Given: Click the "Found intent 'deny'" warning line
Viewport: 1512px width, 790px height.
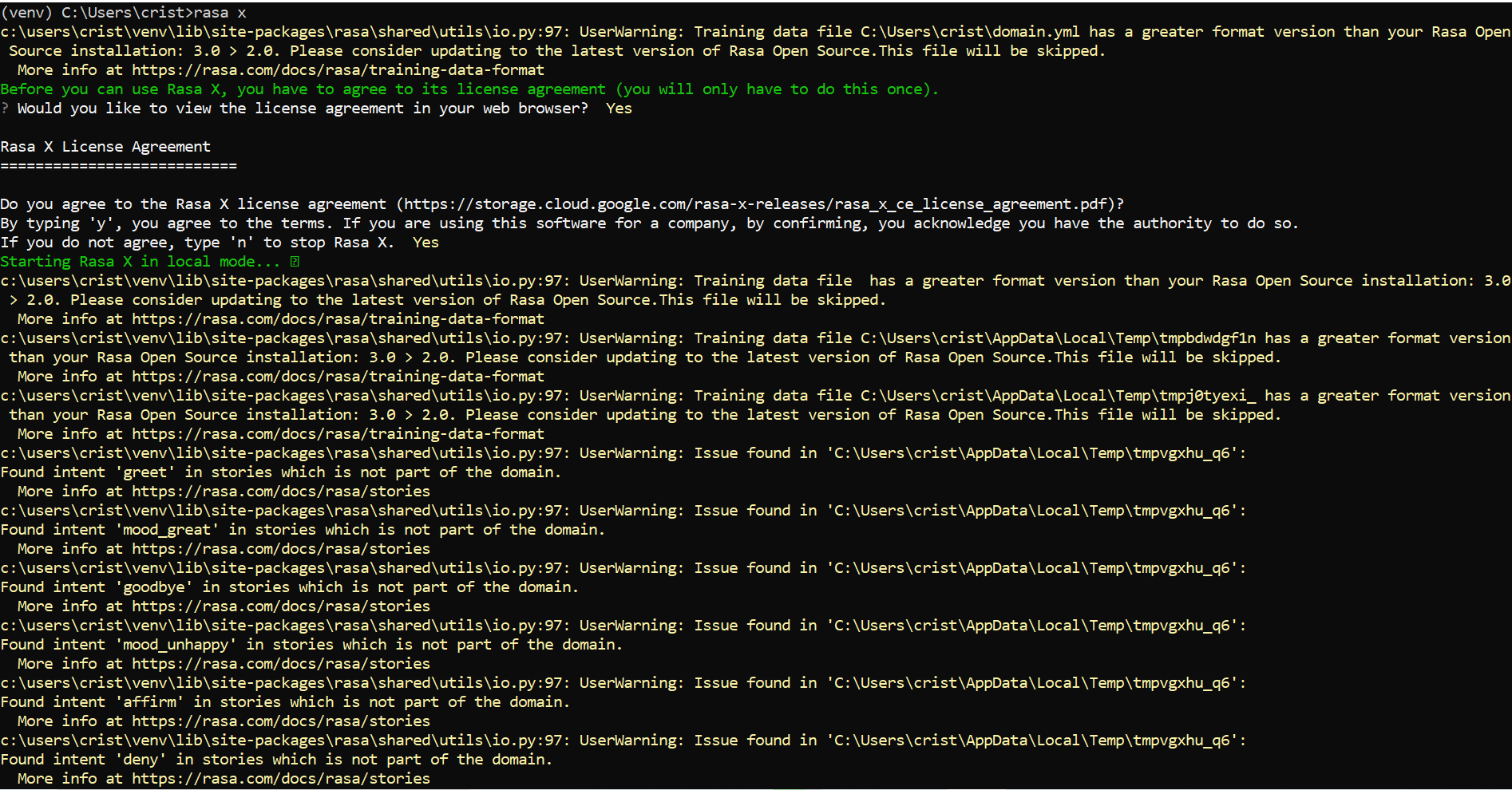Looking at the screenshot, I should (276, 760).
